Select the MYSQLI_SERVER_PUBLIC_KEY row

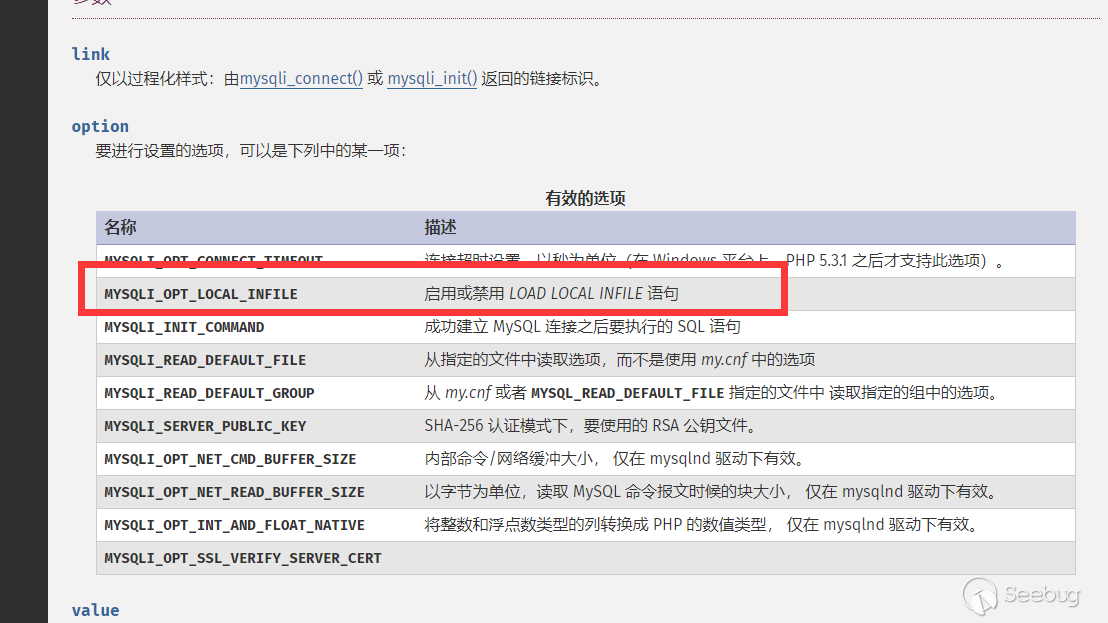coord(586,426)
